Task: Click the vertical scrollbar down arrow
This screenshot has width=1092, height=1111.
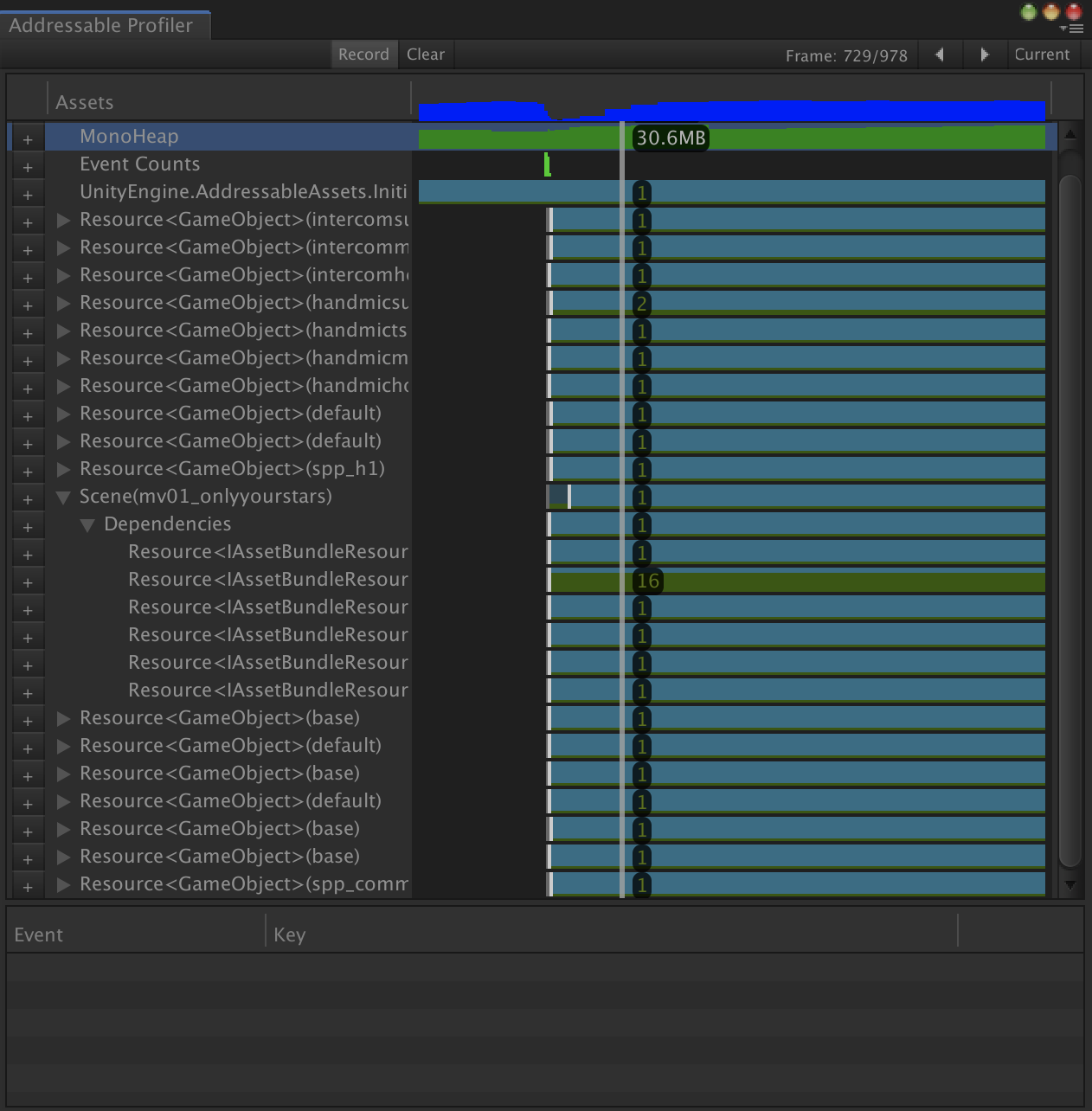Action: pos(1070,885)
